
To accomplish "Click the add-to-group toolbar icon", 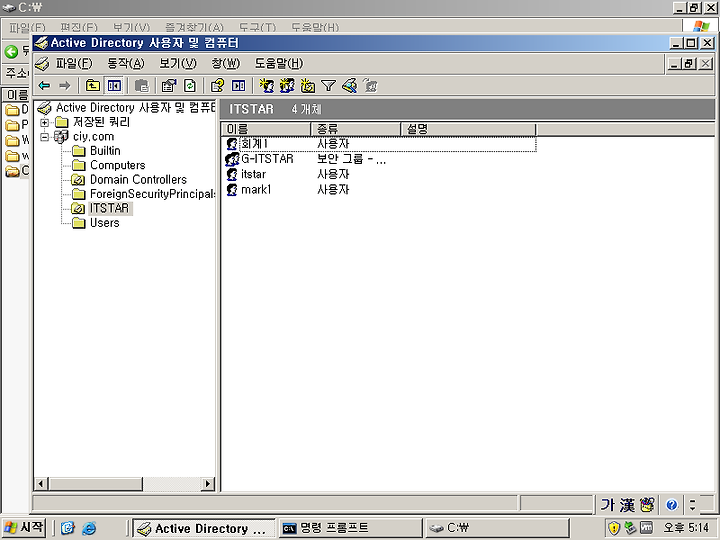I will (x=370, y=86).
